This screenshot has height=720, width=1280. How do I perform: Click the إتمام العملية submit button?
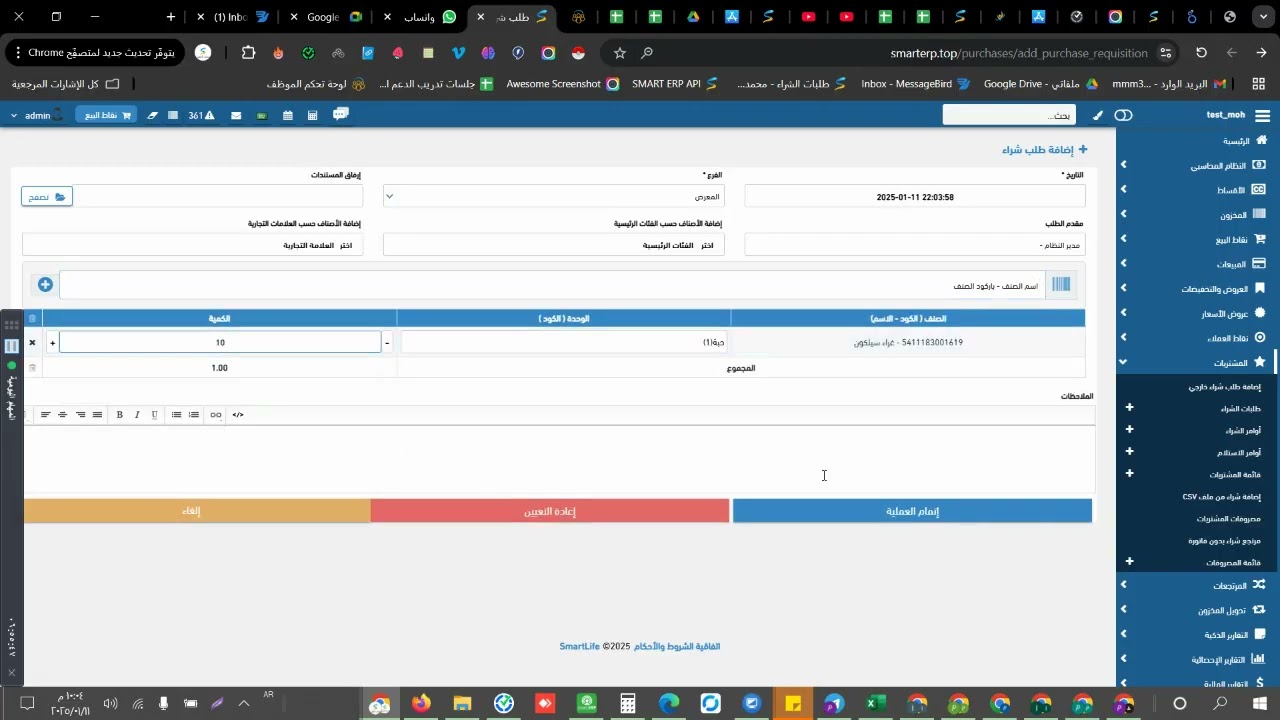click(x=912, y=511)
